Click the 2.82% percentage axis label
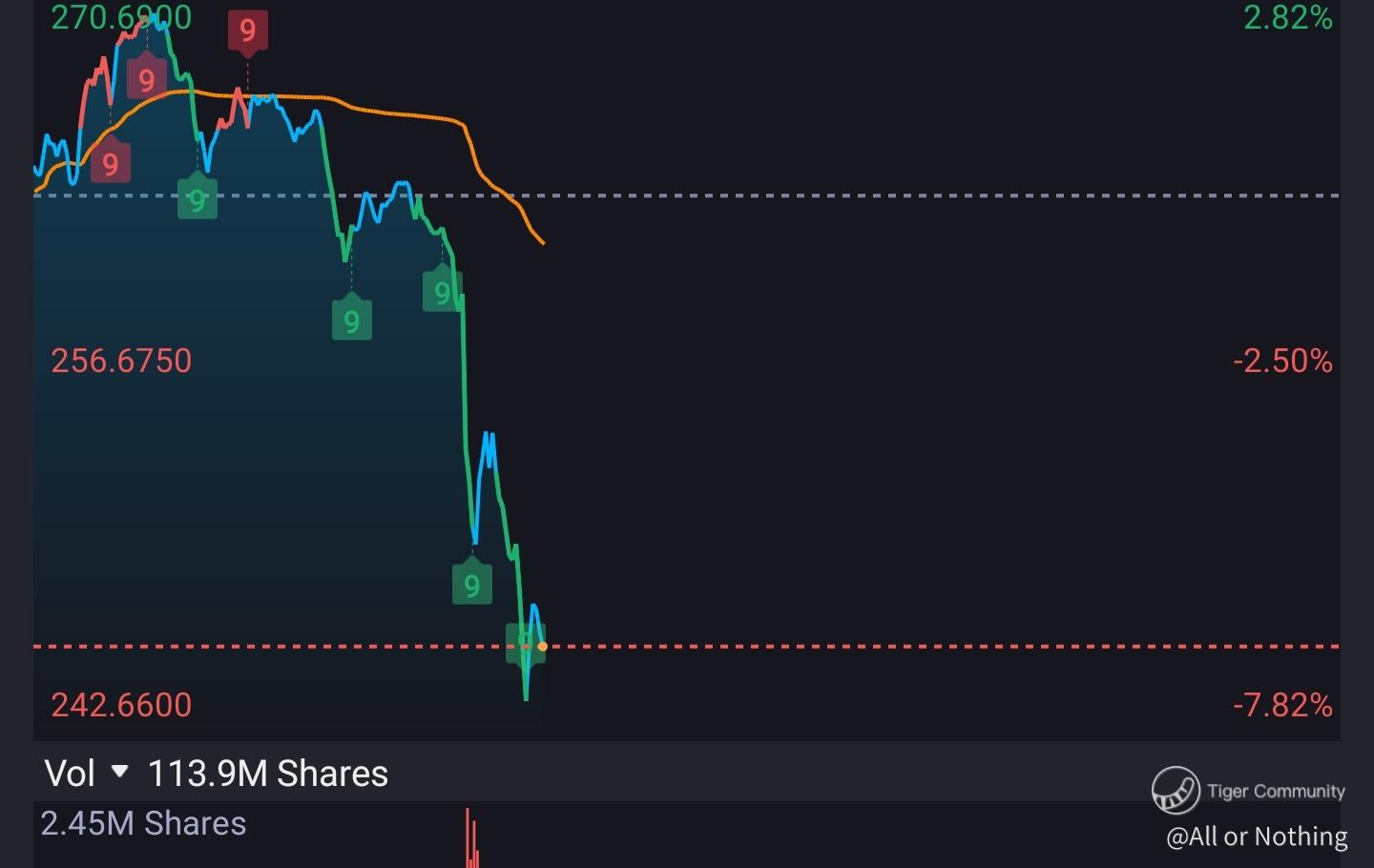 click(1288, 17)
